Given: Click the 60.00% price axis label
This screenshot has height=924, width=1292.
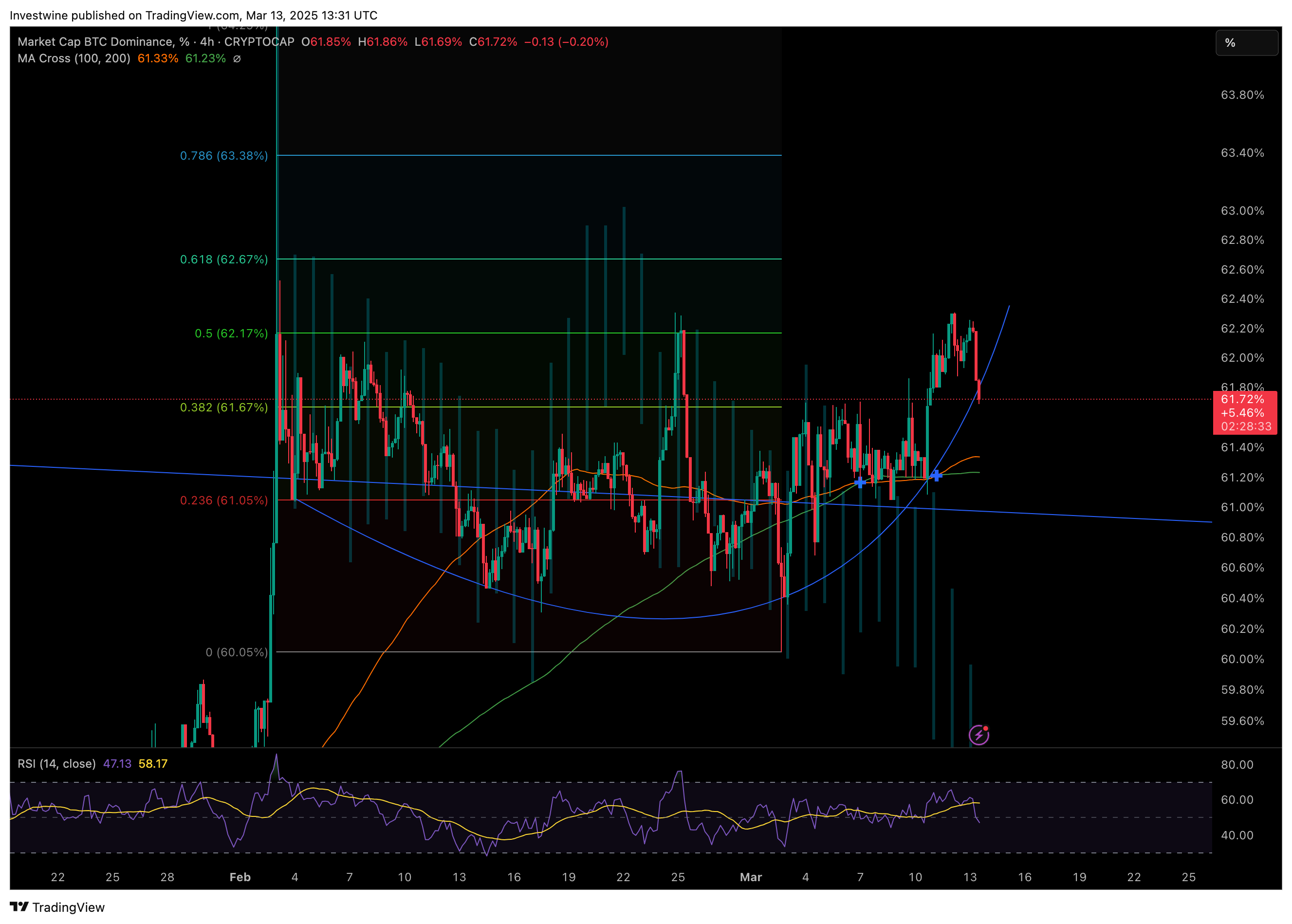Looking at the screenshot, I should [1242, 659].
